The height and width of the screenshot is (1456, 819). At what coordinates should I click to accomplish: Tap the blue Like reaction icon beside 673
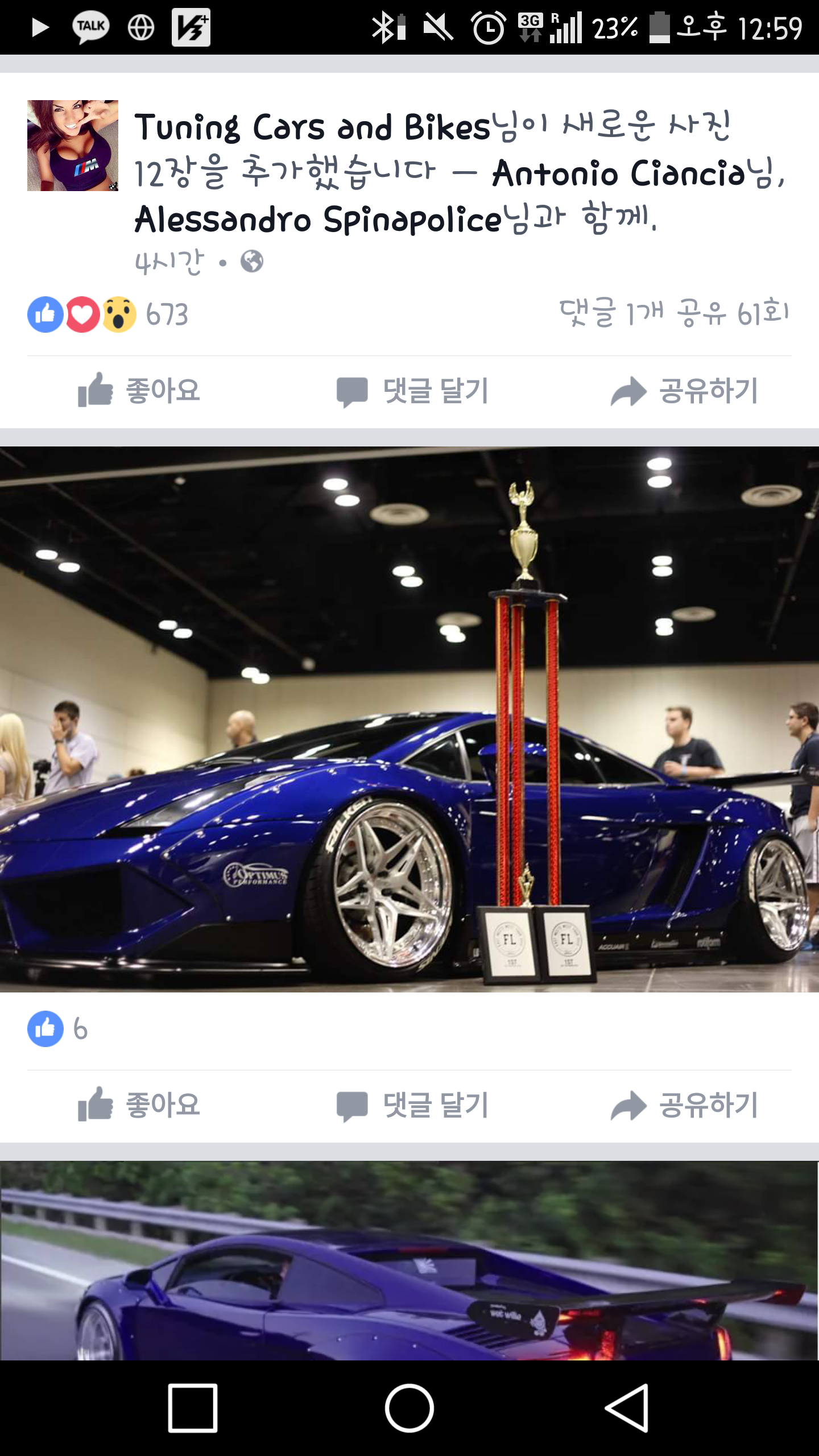(x=45, y=315)
